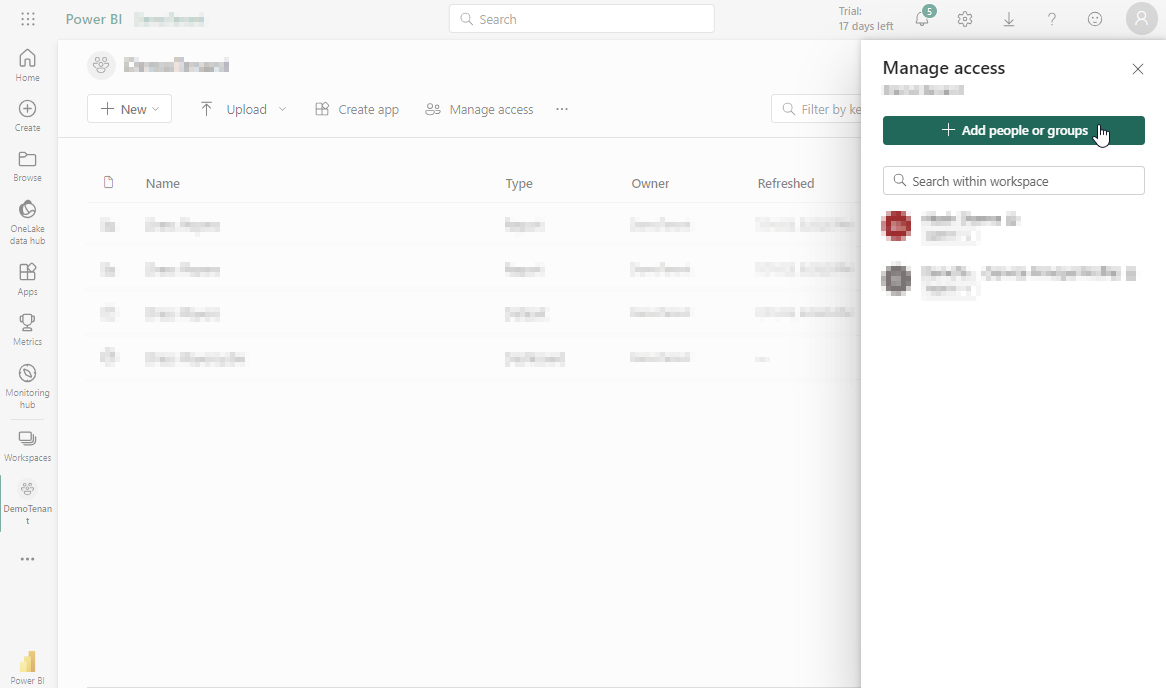Open the help question mark
This screenshot has width=1166, height=688.
(1051, 19)
